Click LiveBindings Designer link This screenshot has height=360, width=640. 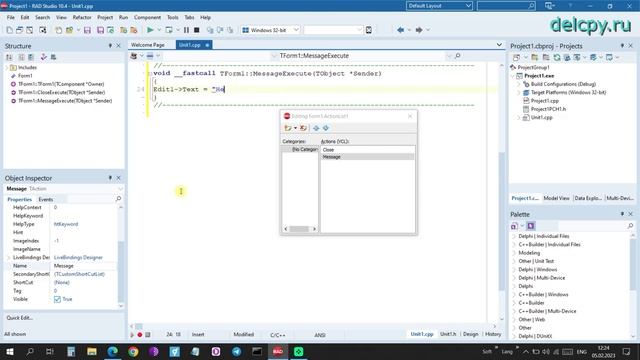point(78,258)
